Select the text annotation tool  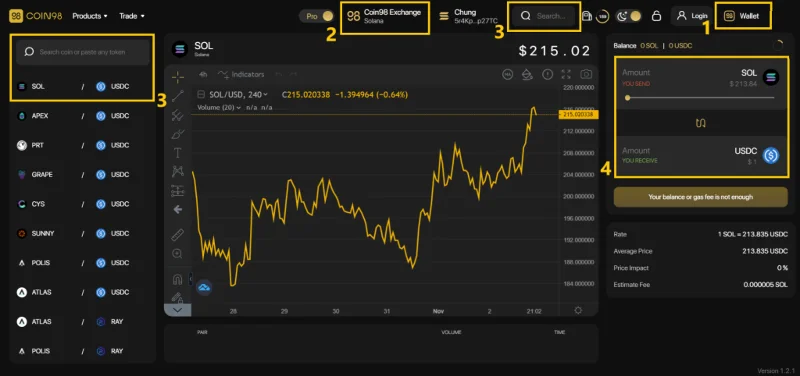click(x=178, y=153)
